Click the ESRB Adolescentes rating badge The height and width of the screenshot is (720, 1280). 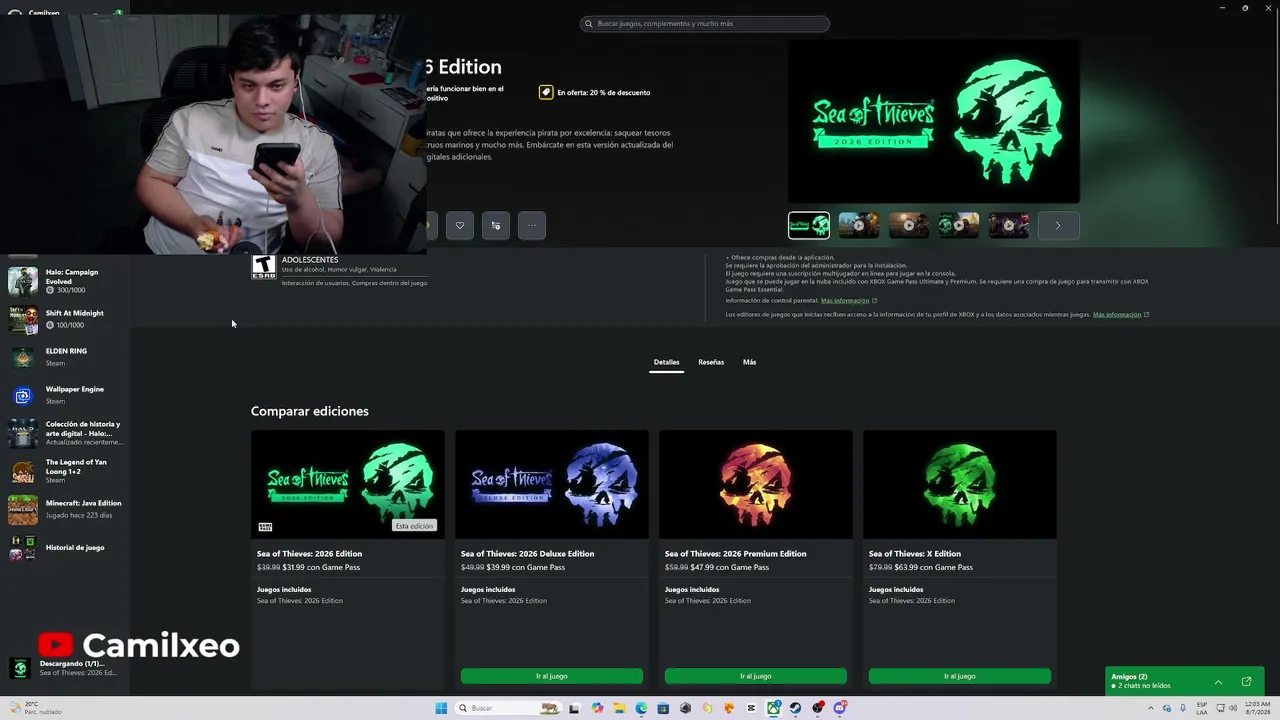click(x=263, y=266)
